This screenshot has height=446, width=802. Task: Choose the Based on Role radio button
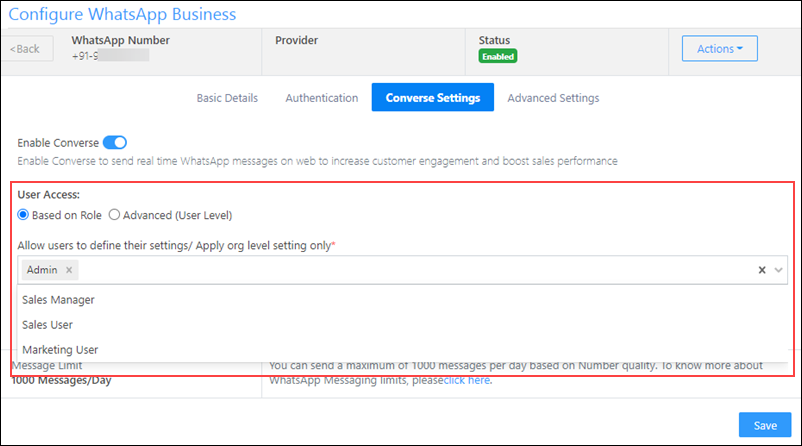coord(23,215)
